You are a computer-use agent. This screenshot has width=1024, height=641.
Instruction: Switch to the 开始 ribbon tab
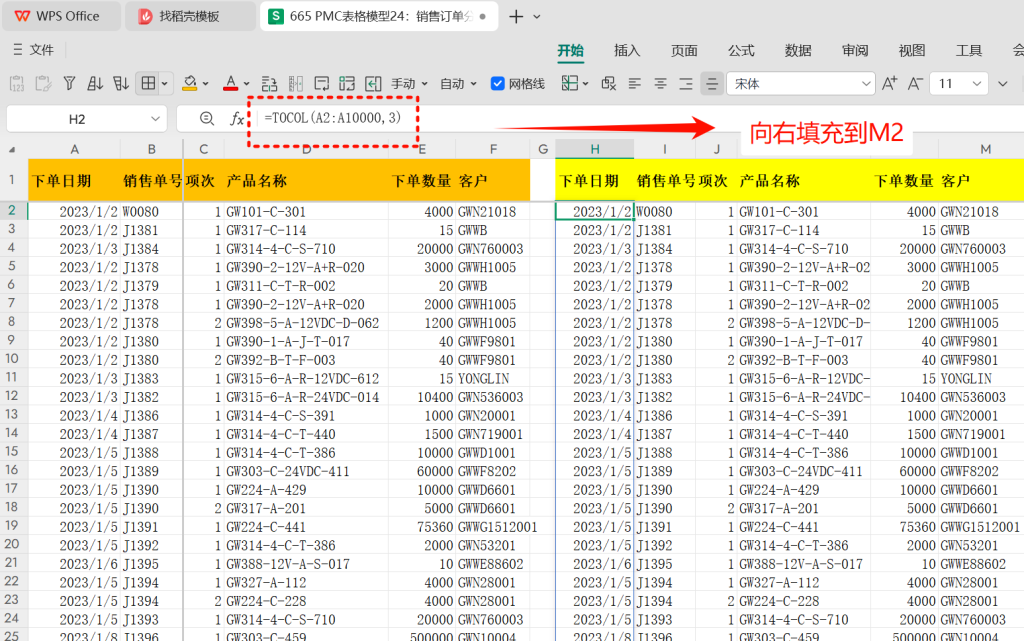tap(570, 50)
